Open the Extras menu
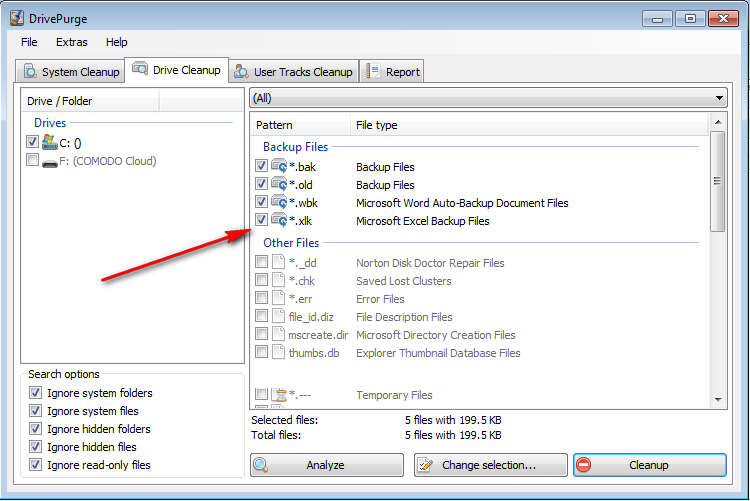 pos(72,42)
